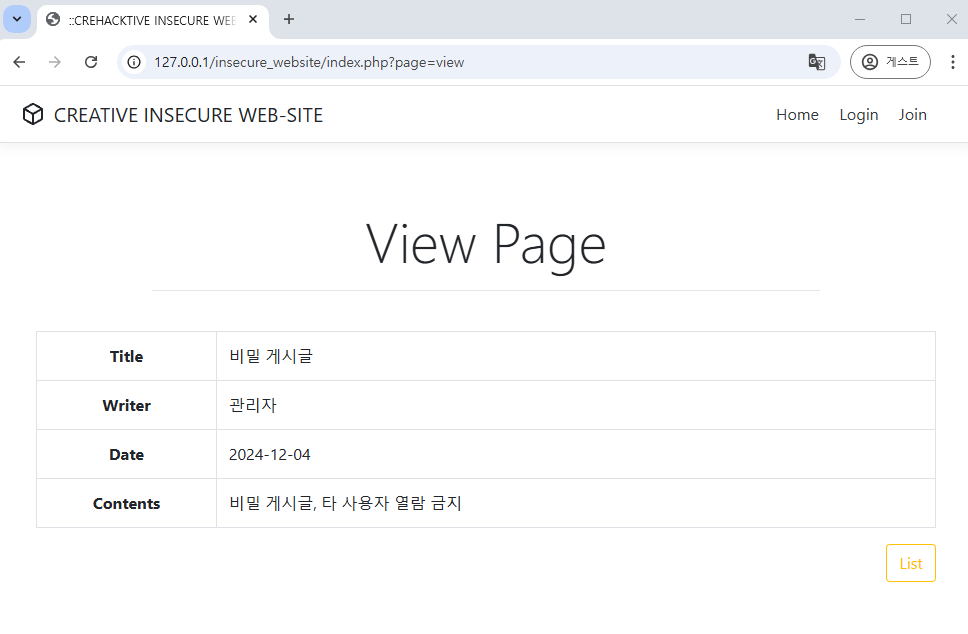Click the Title header cell
Viewport: 968px width, 634px height.
point(127,356)
